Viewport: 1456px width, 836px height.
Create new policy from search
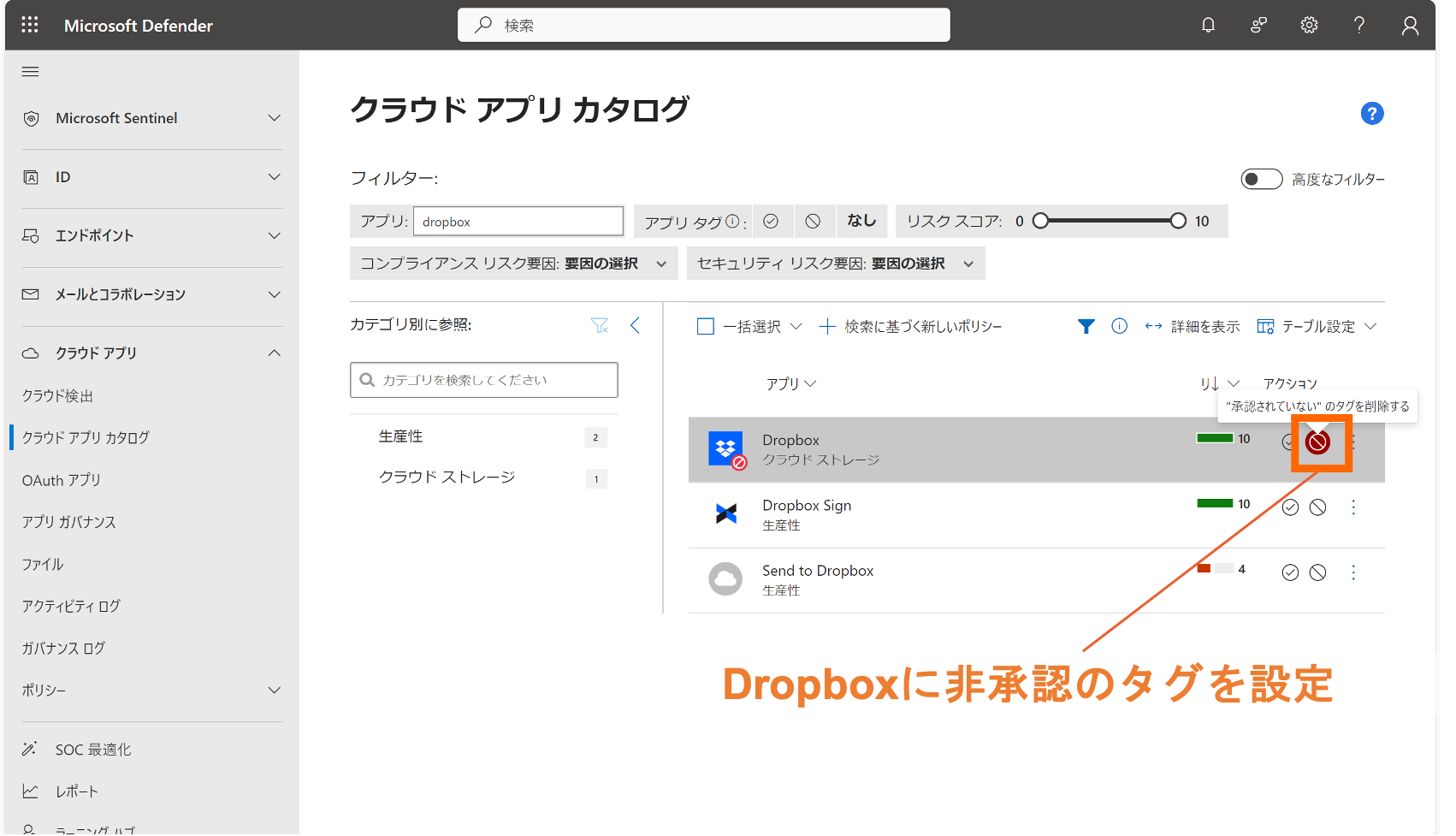(910, 326)
